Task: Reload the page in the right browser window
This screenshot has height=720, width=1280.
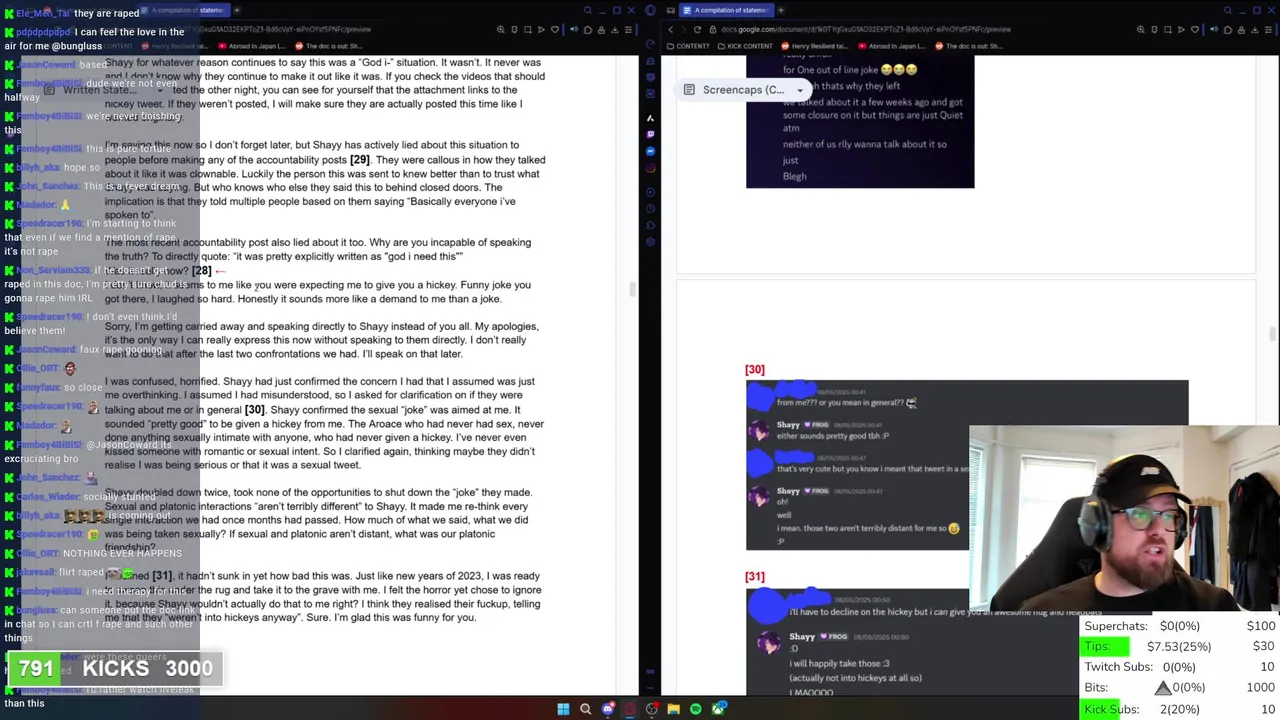Action: 697,29
